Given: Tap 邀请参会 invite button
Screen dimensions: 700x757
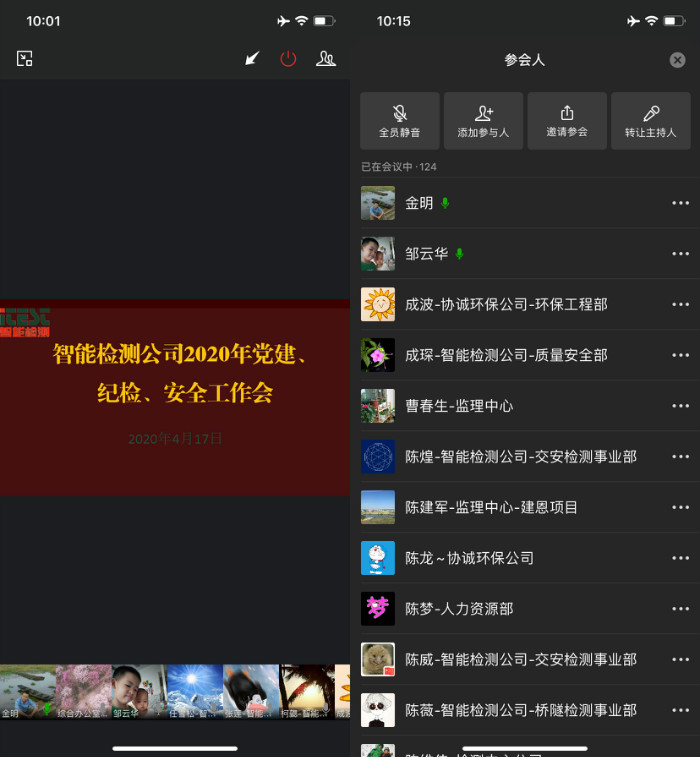Looking at the screenshot, I should [x=567, y=121].
